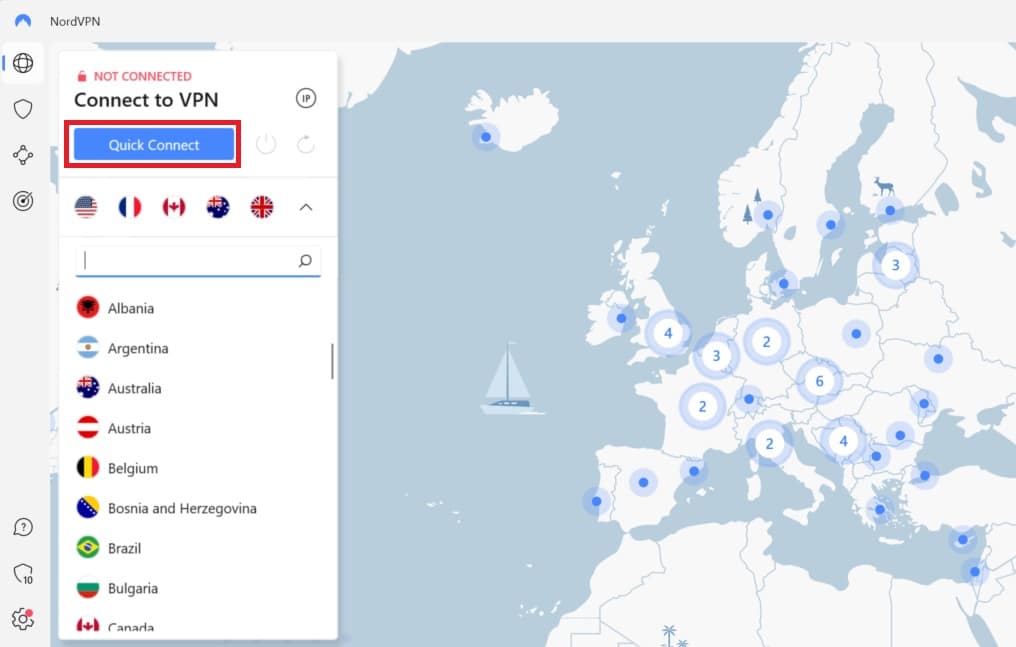Click the search magnifier icon
Image resolution: width=1016 pixels, height=647 pixels.
pos(305,260)
